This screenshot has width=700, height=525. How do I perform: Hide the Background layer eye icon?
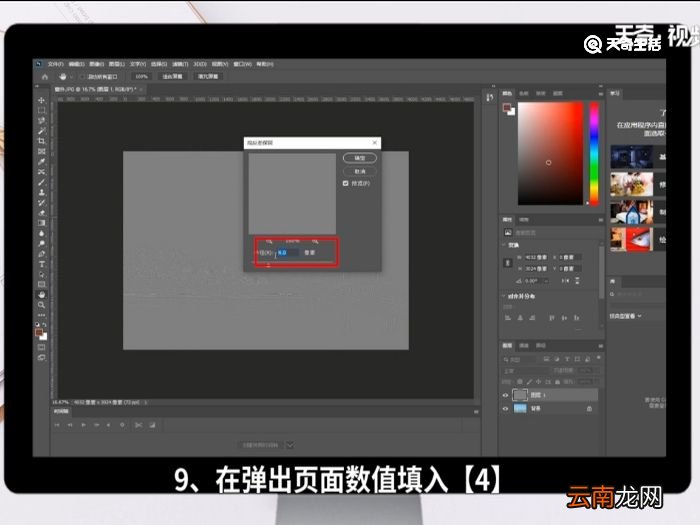[505, 408]
